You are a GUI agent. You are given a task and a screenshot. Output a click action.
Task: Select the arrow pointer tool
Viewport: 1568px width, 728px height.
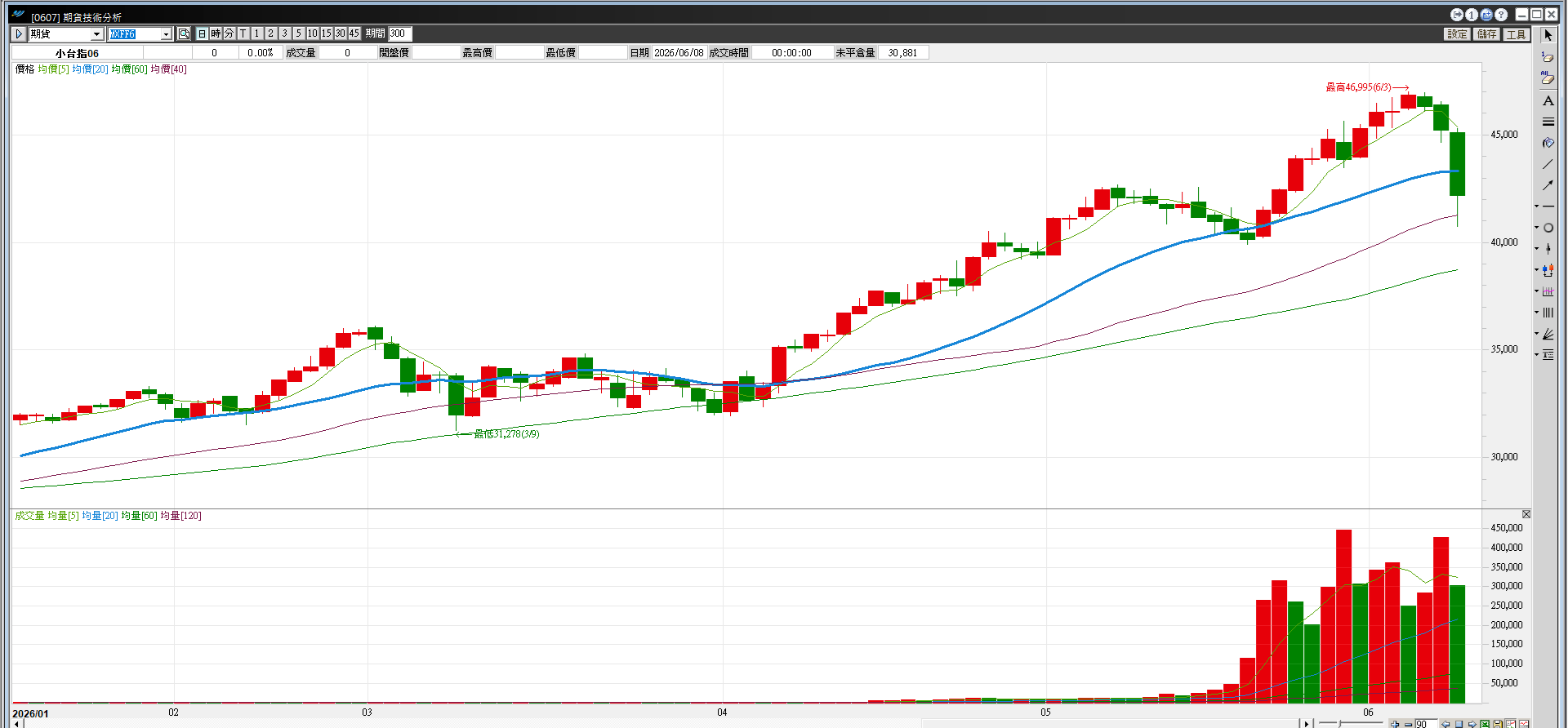click(x=1548, y=35)
